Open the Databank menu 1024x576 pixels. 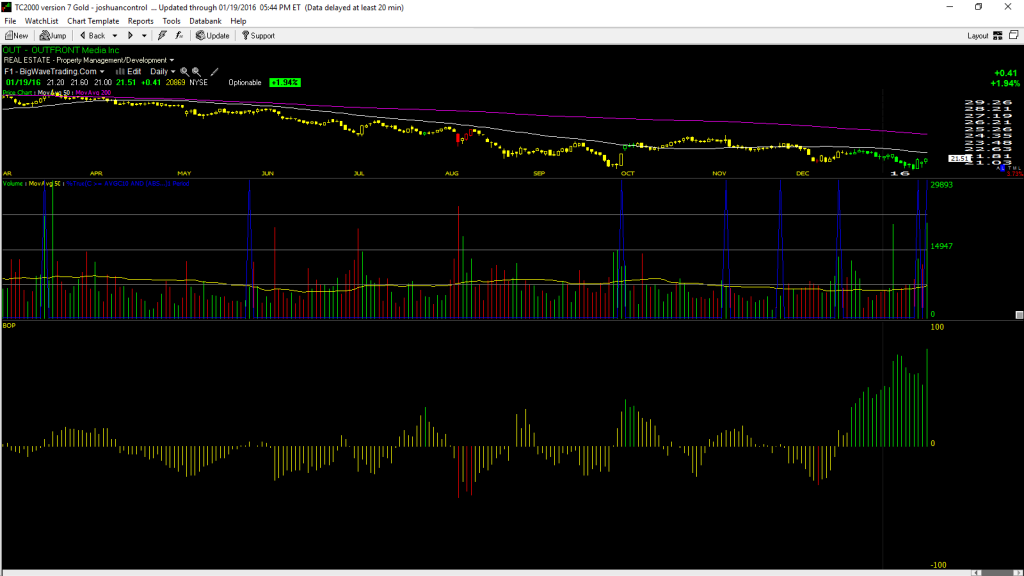(205, 21)
